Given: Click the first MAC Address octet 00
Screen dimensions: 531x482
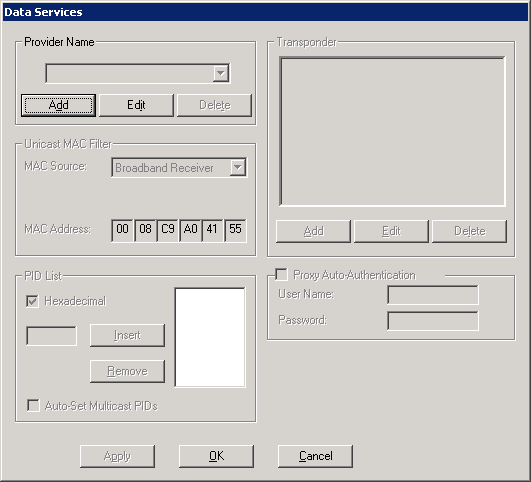Looking at the screenshot, I should pos(122,230).
